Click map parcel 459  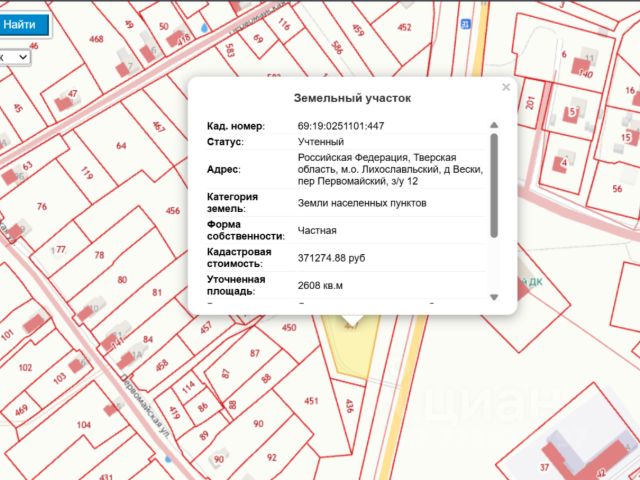[358, 30]
